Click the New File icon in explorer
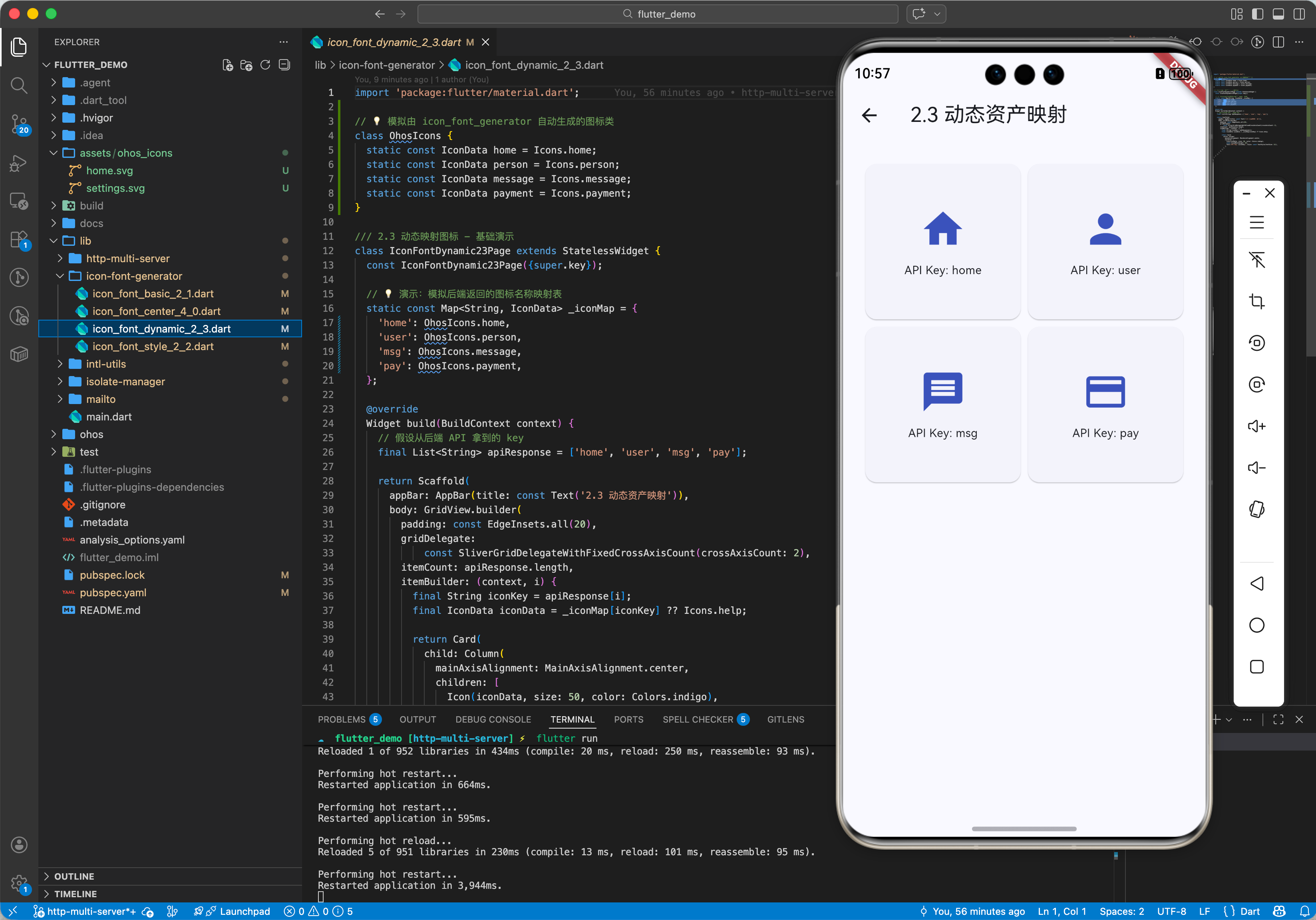Image resolution: width=1316 pixels, height=920 pixels. tap(228, 65)
